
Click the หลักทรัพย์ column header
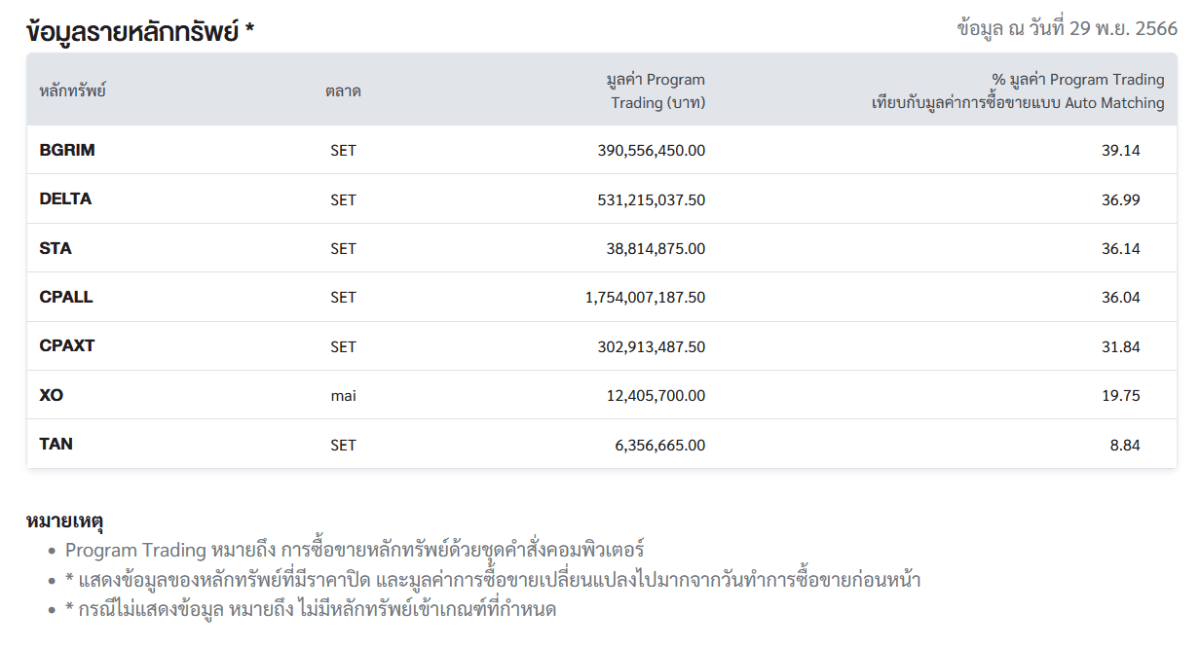[72, 91]
